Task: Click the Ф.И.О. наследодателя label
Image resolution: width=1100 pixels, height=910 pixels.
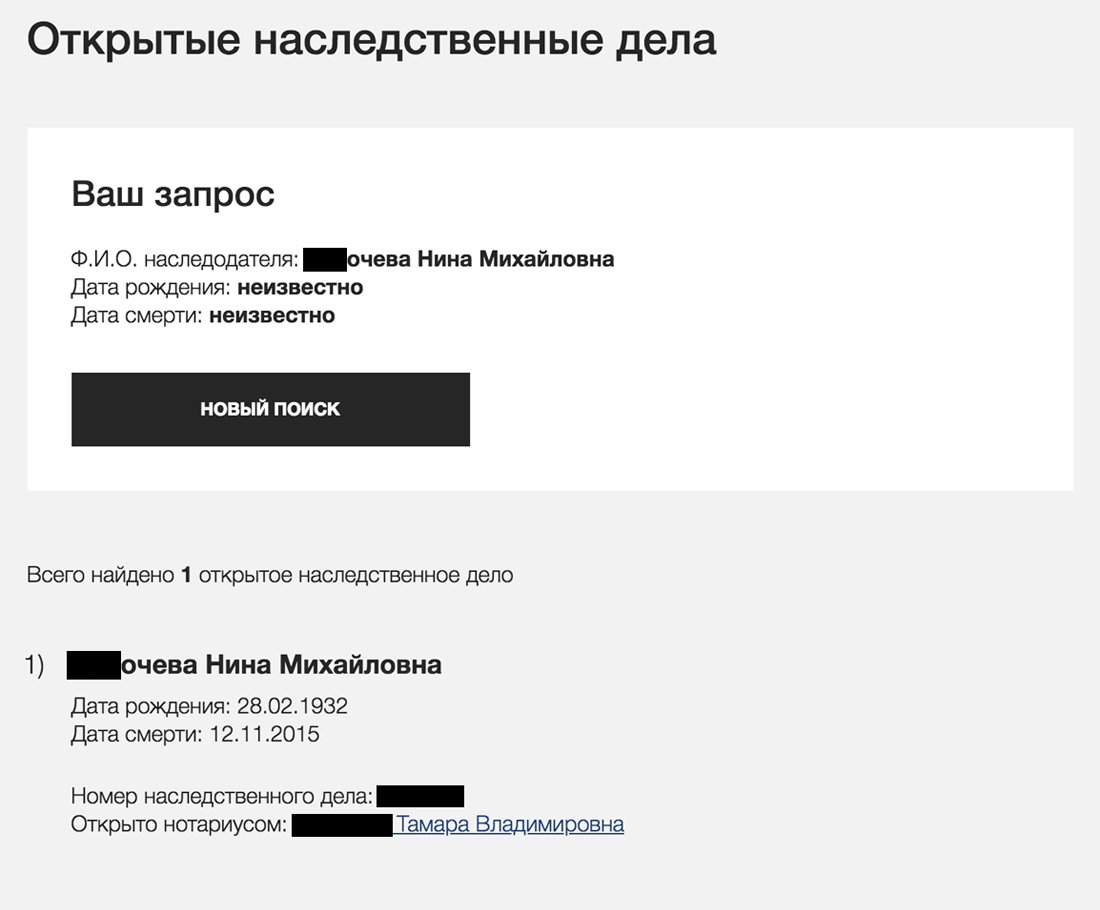Action: [x=185, y=260]
